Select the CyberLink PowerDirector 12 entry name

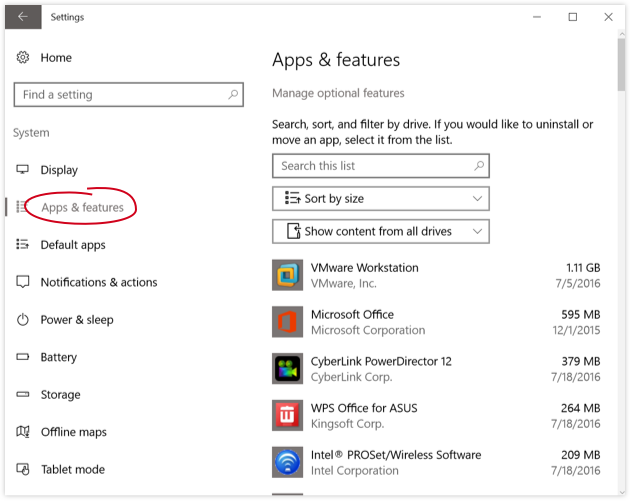[x=381, y=361]
